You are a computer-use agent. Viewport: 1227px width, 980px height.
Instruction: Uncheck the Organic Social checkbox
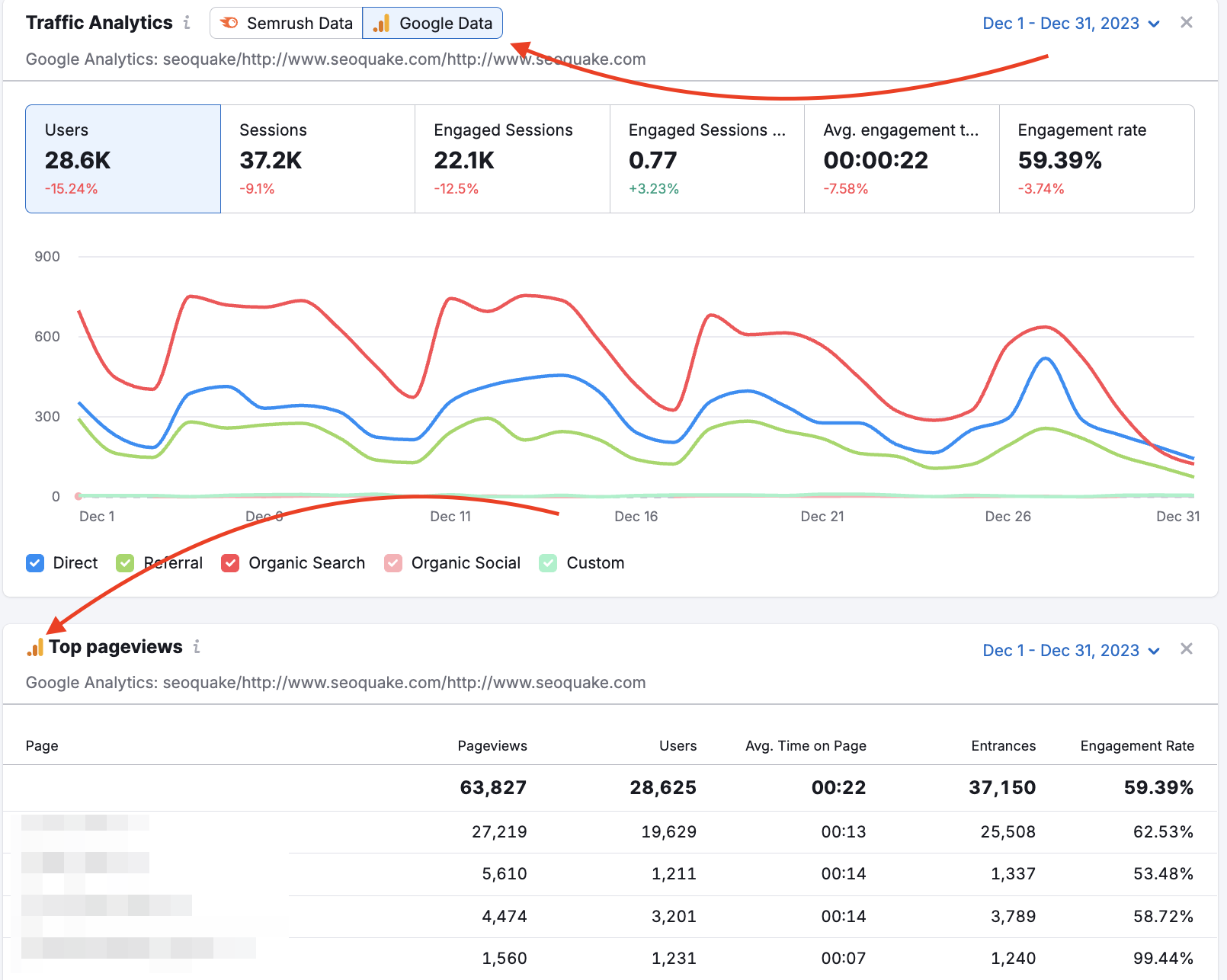click(393, 562)
